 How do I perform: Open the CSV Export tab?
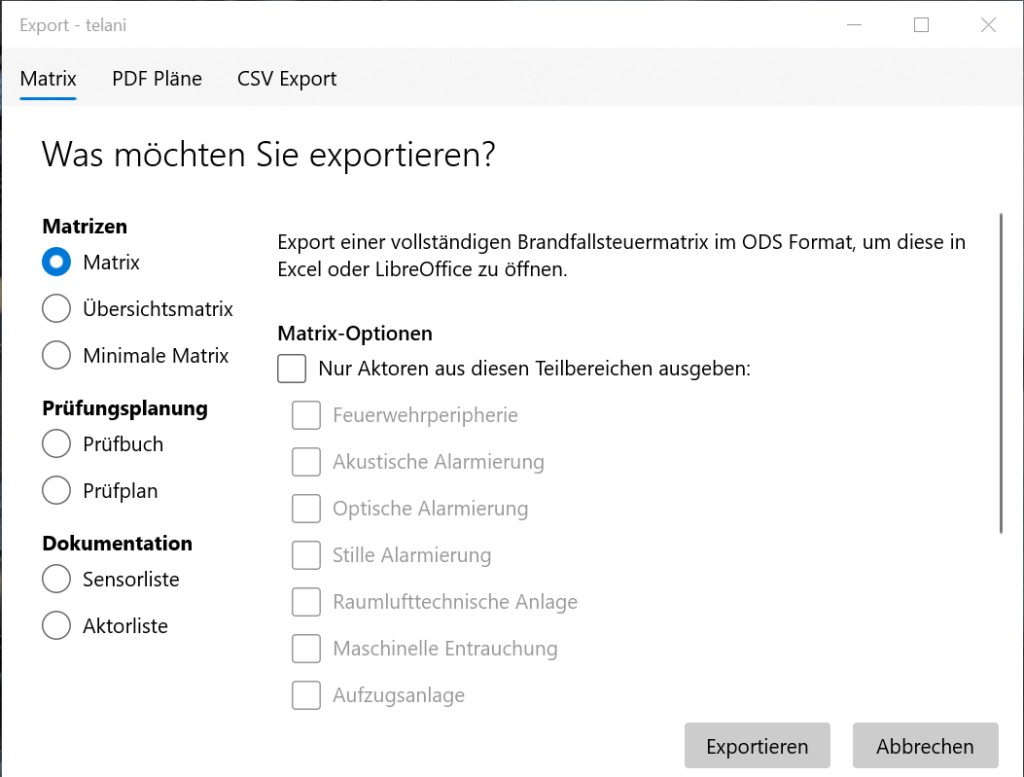point(287,78)
